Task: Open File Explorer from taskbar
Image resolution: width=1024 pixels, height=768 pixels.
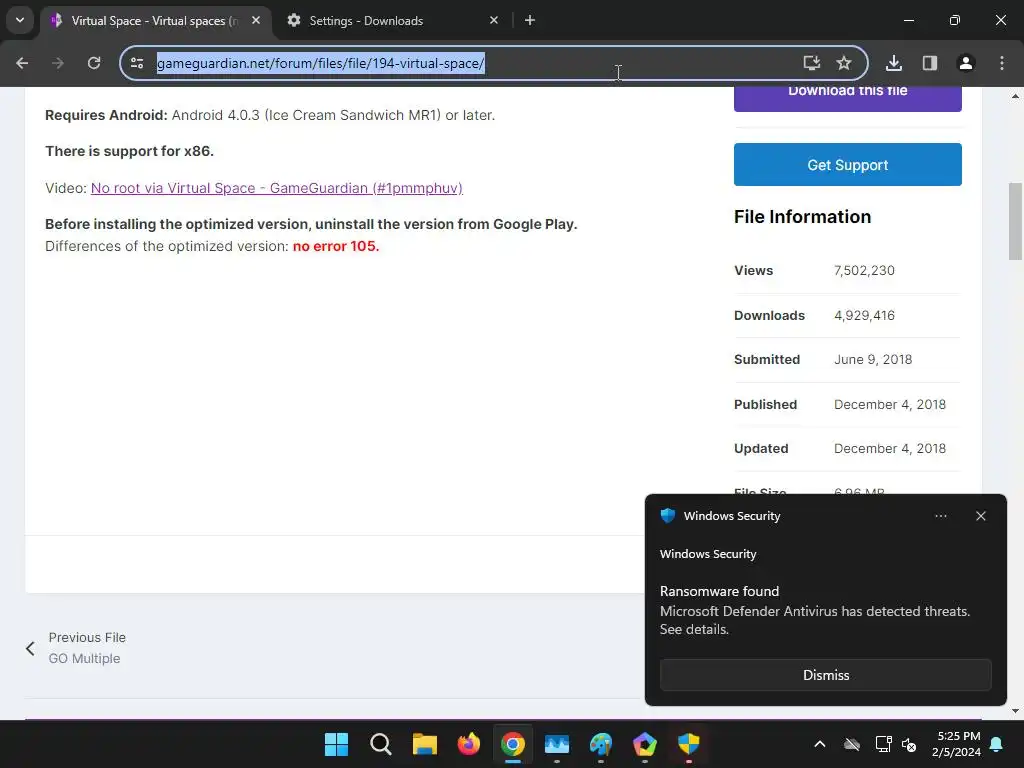Action: pyautogui.click(x=424, y=744)
